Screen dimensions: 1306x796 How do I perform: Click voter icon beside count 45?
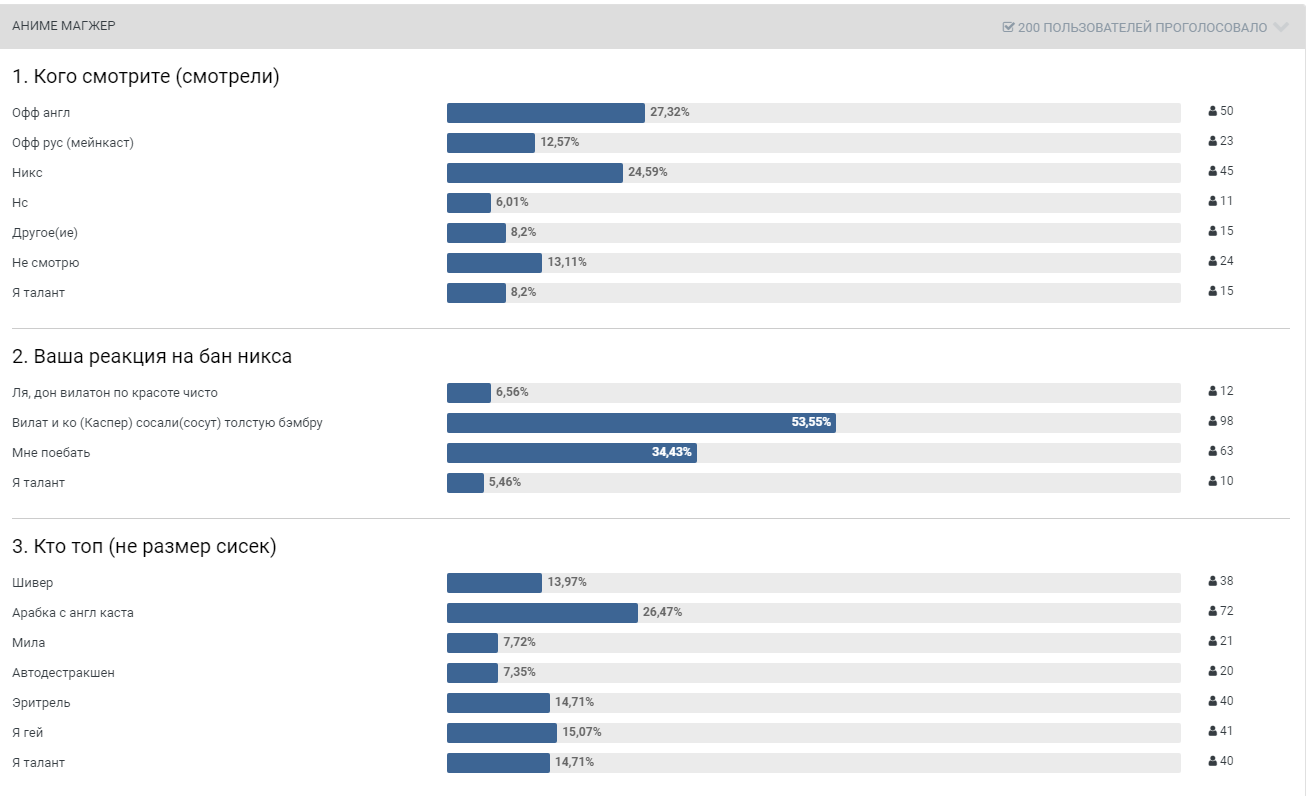[1213, 172]
